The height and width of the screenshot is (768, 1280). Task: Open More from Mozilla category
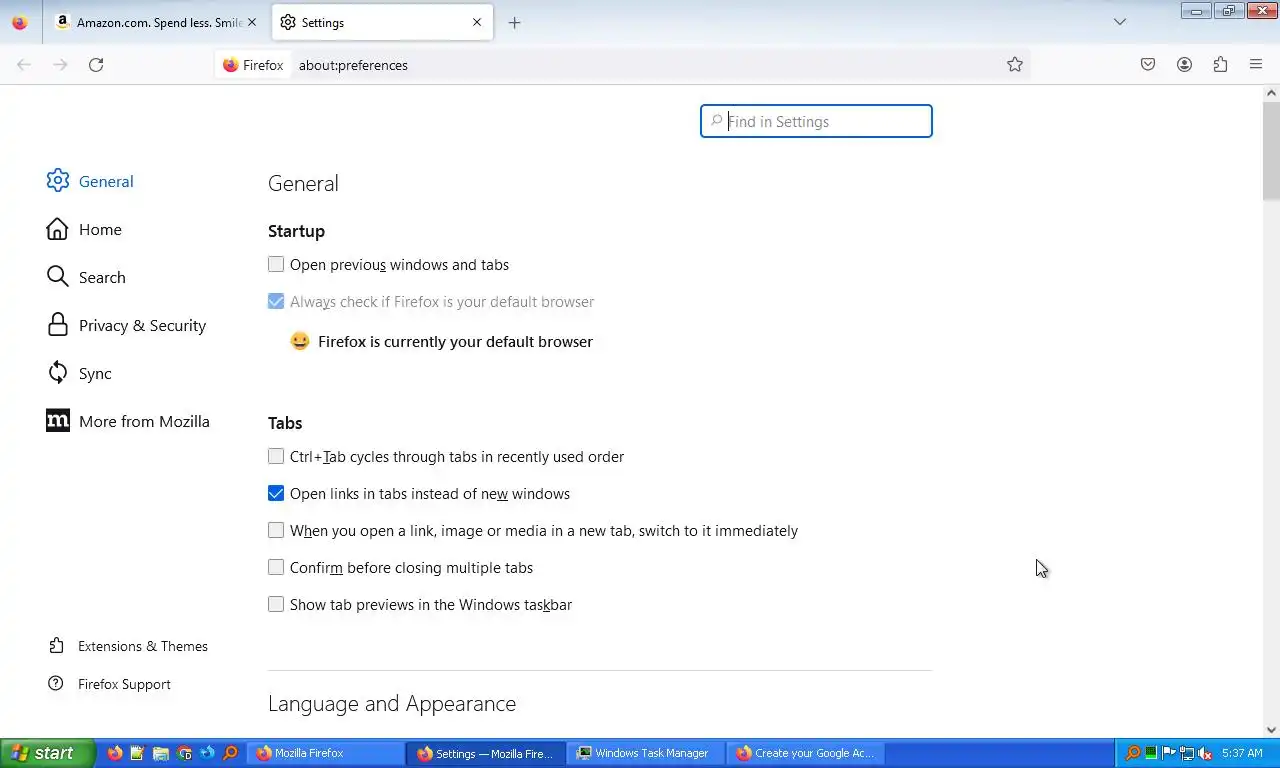(128, 421)
